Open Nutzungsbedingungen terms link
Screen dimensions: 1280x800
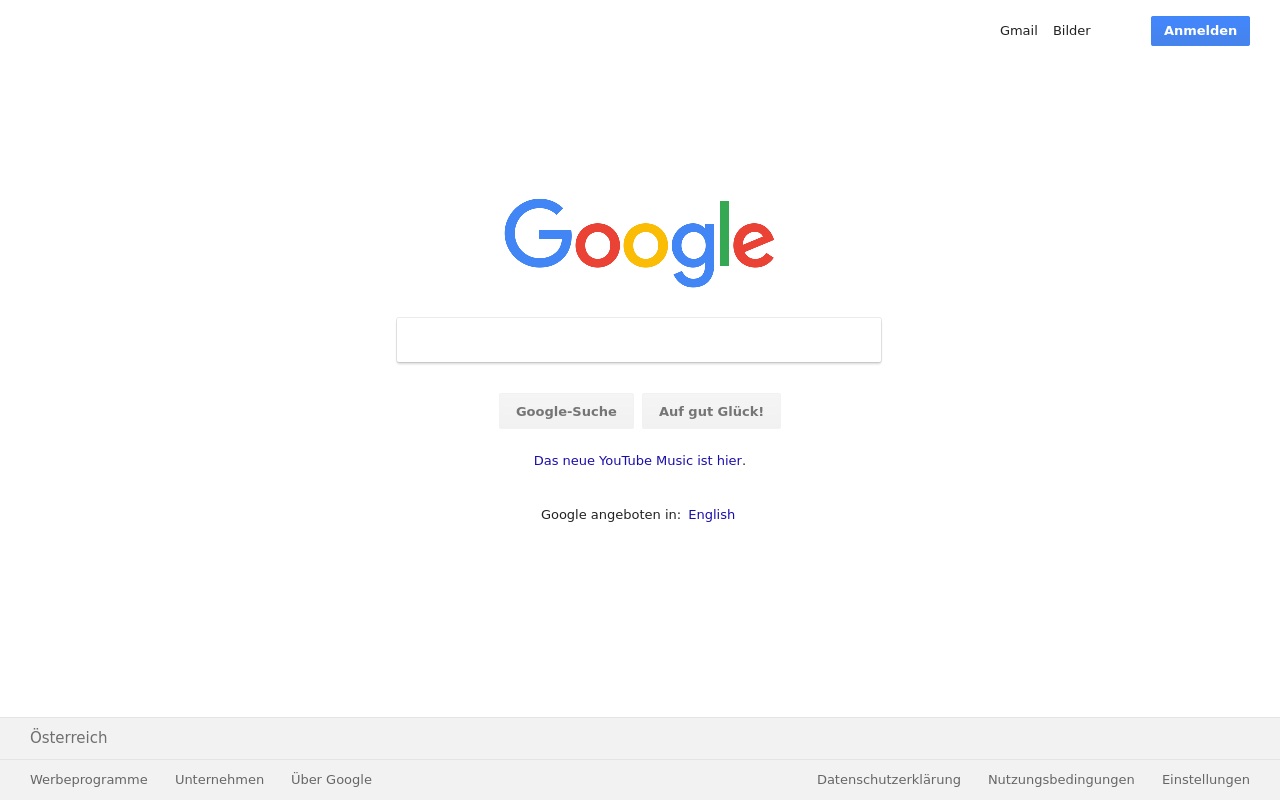[x=1061, y=780]
